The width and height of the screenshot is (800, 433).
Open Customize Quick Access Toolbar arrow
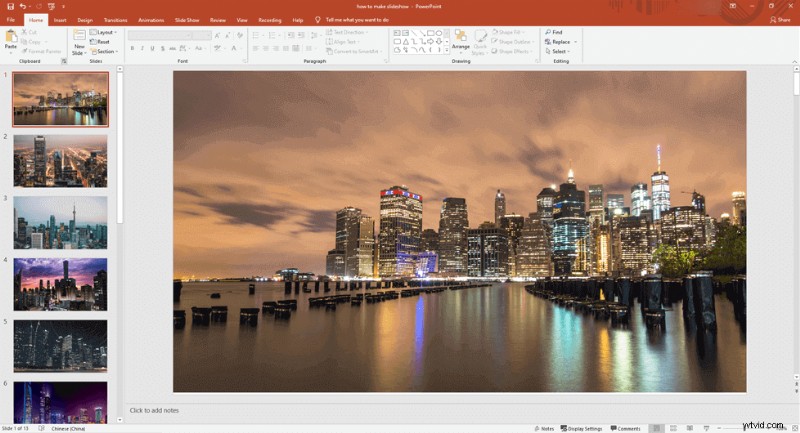click(63, 7)
